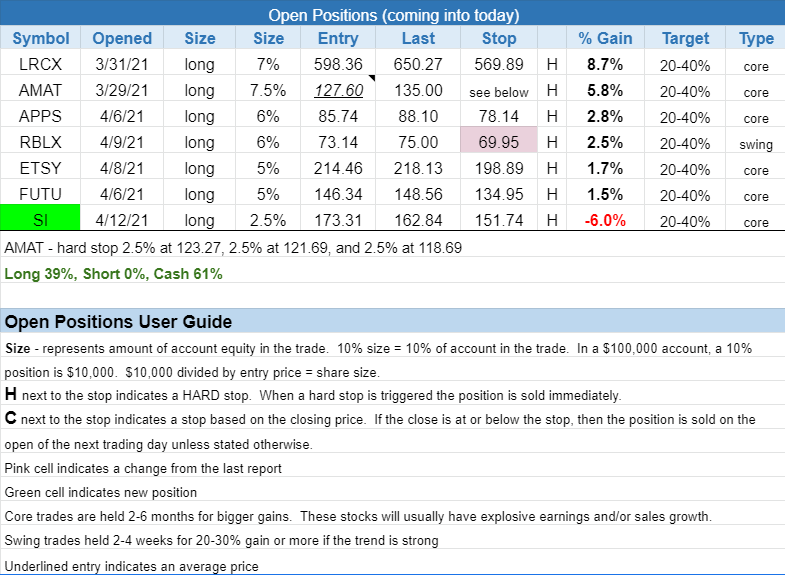Screen dimensions: 785x575
Task: Click the Open Positions User Guide heading
Action: [x=118, y=321]
